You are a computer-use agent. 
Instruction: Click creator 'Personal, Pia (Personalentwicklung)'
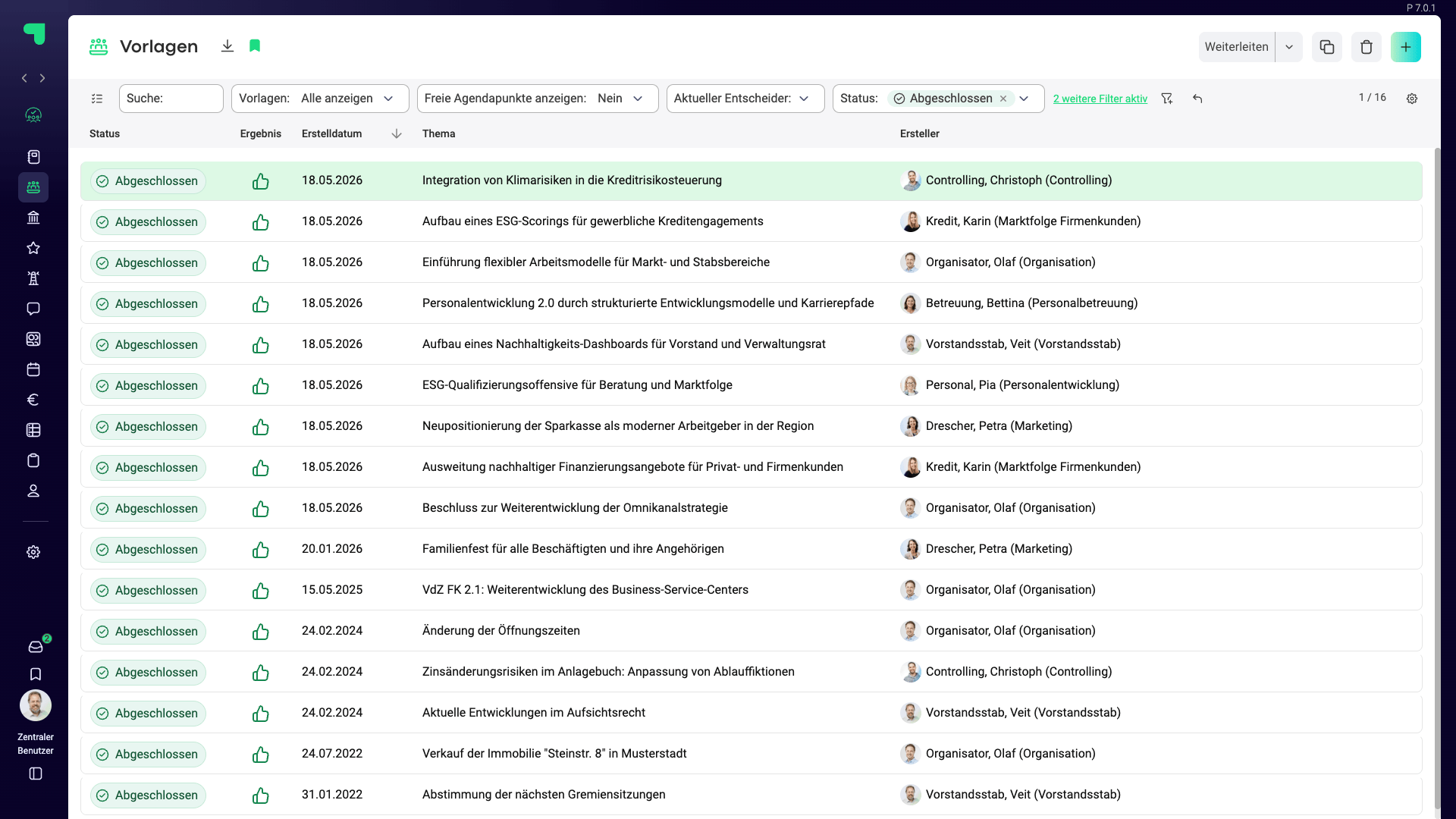[x=1022, y=385]
